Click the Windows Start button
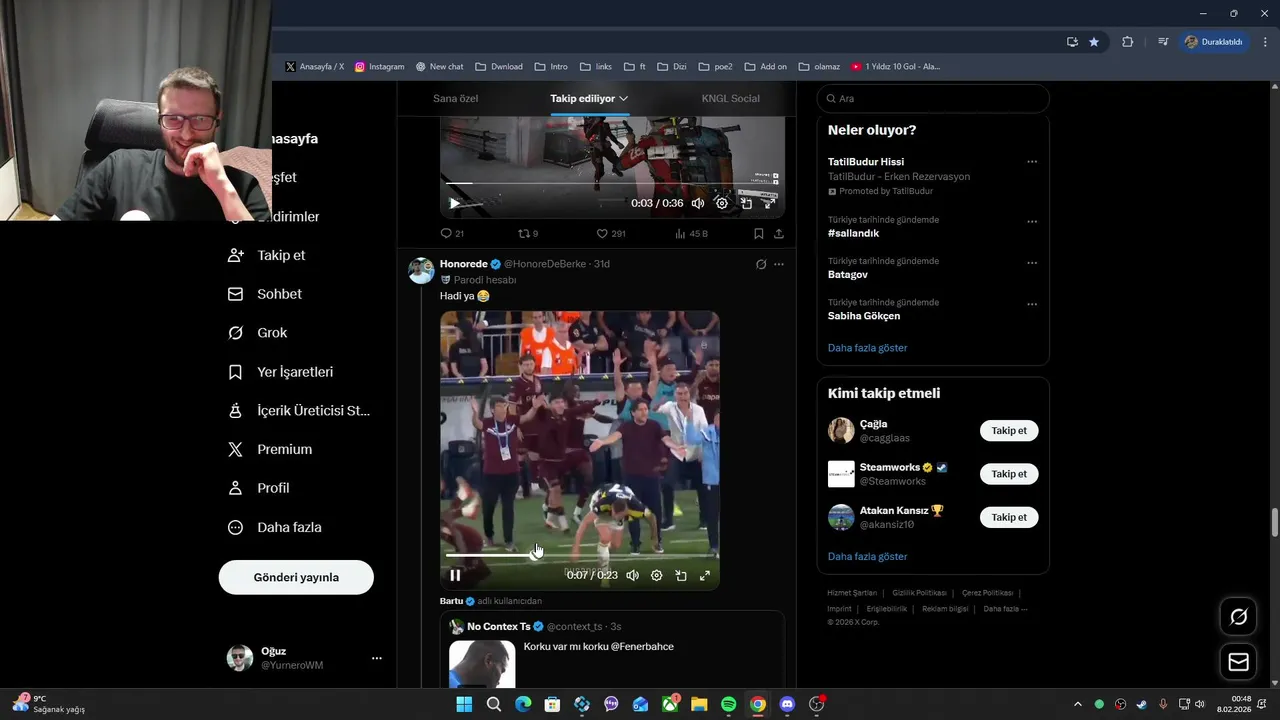The height and width of the screenshot is (720, 1280). click(x=464, y=704)
